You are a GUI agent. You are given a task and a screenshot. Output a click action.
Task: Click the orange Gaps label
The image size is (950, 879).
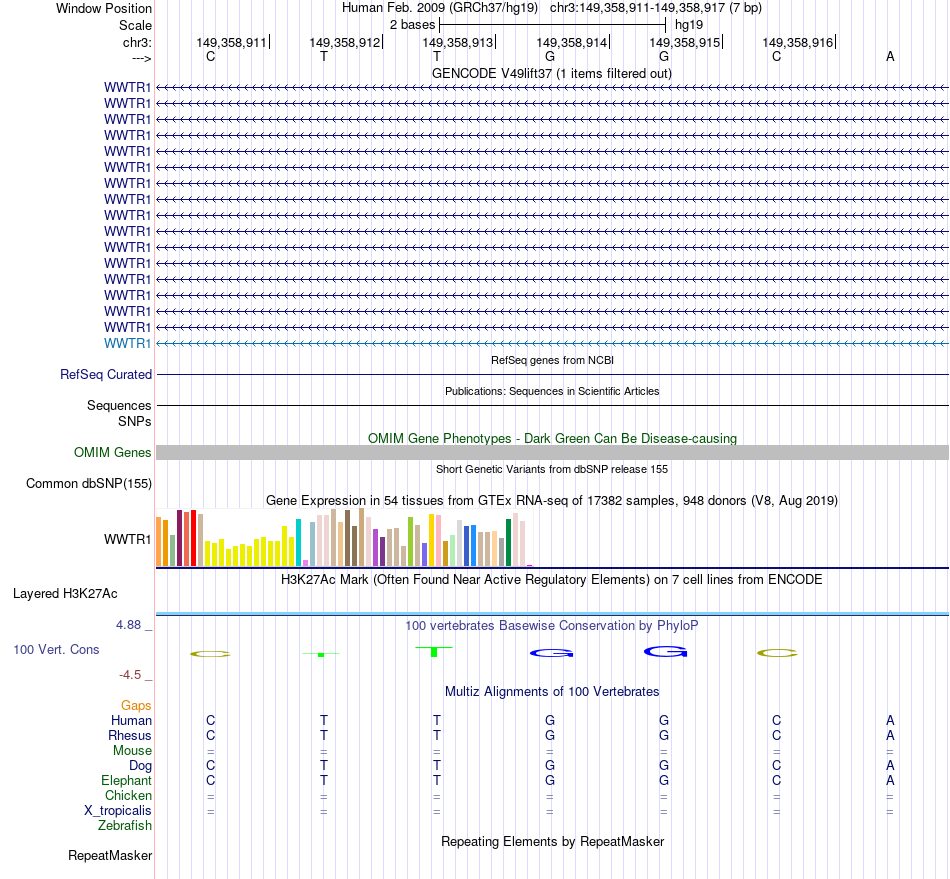pos(136,705)
